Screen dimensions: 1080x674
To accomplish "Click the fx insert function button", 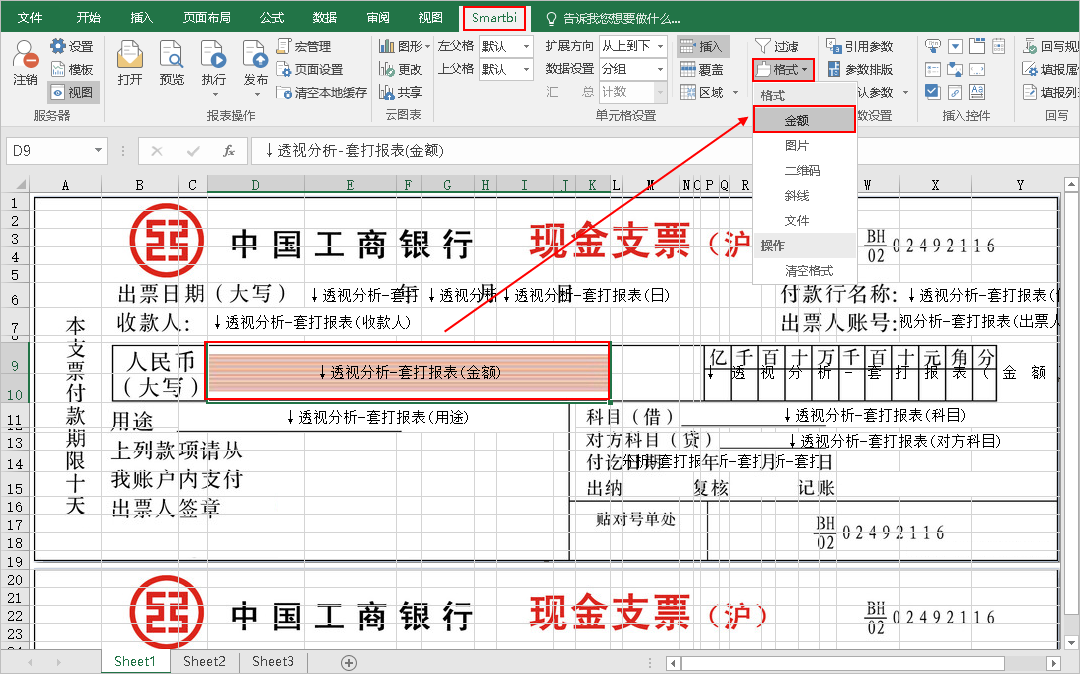I will pyautogui.click(x=229, y=151).
